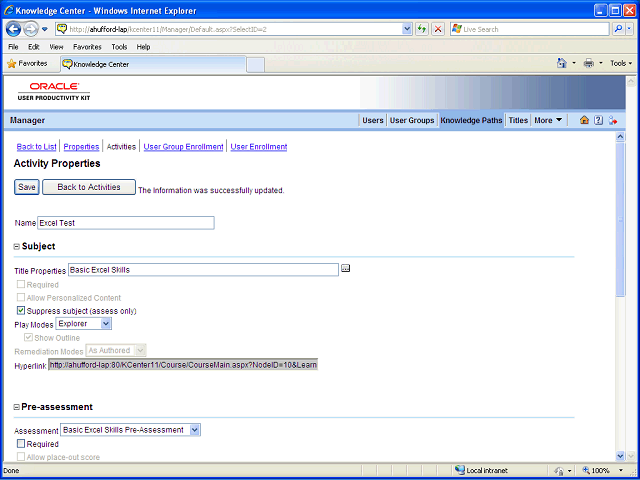Image resolution: width=640 pixels, height=480 pixels.
Task: Check the Pre-assessment Required checkbox
Action: click(x=21, y=444)
